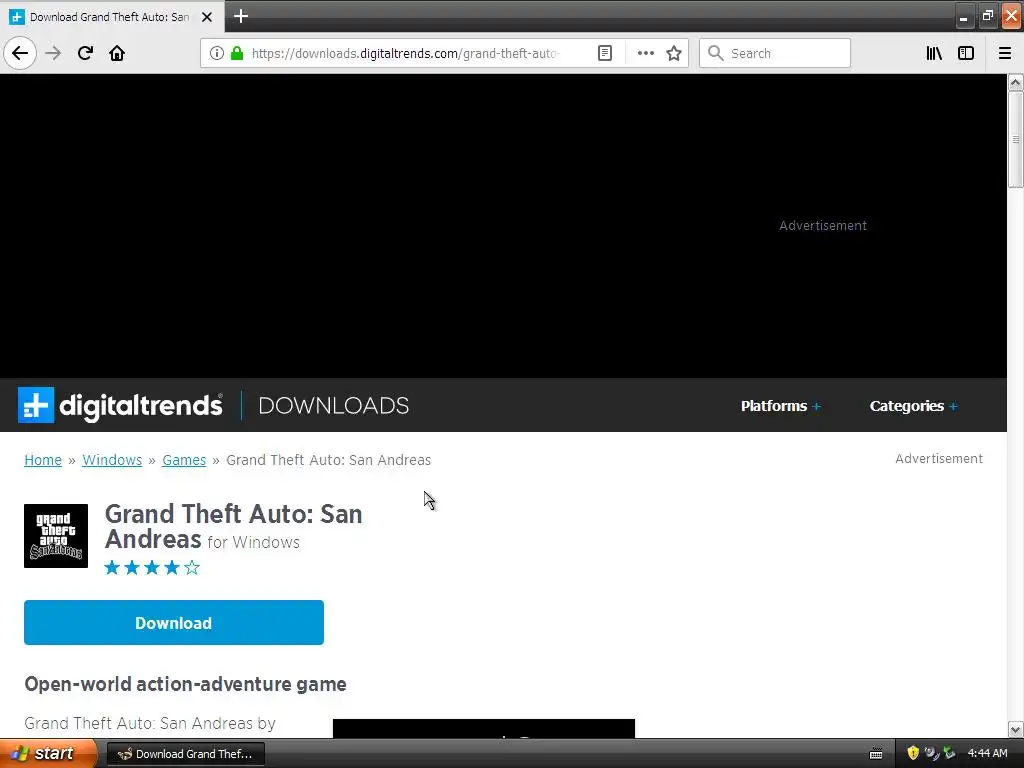1024x768 pixels.
Task: Click the Open-world action-adventure game heading
Action: pos(185,684)
